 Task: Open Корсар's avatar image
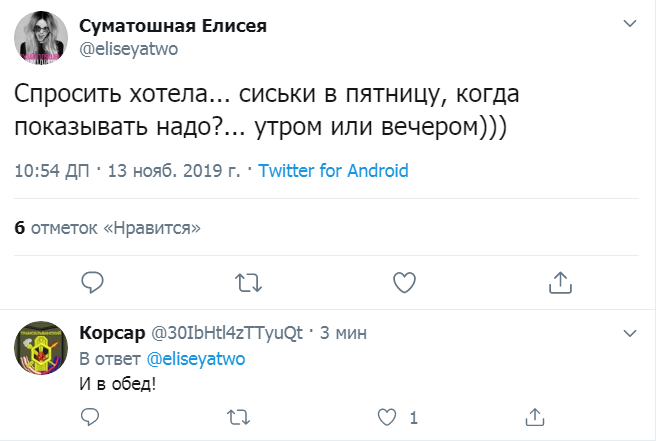38,348
